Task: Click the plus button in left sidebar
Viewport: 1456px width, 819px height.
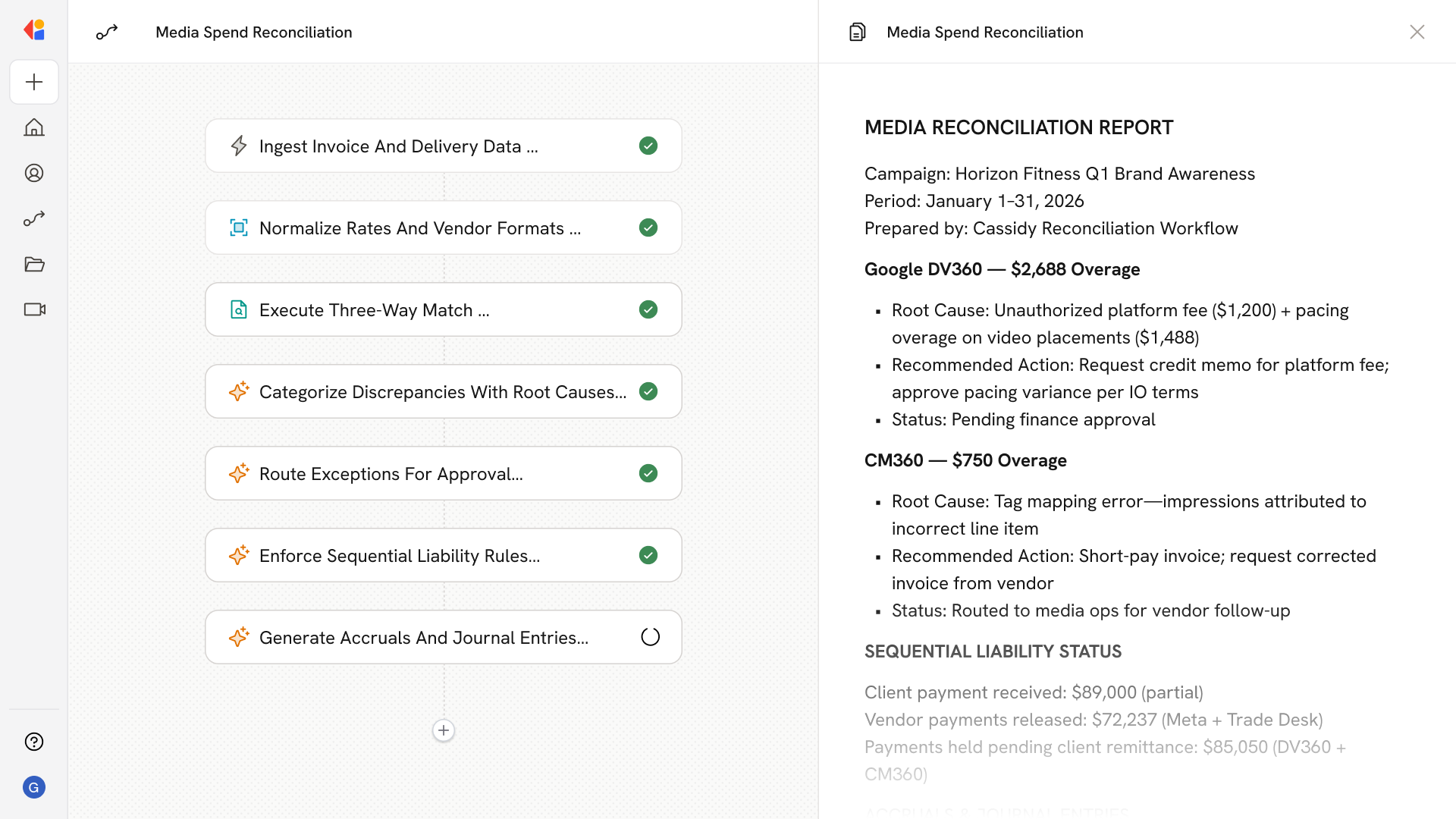Action: click(x=34, y=82)
